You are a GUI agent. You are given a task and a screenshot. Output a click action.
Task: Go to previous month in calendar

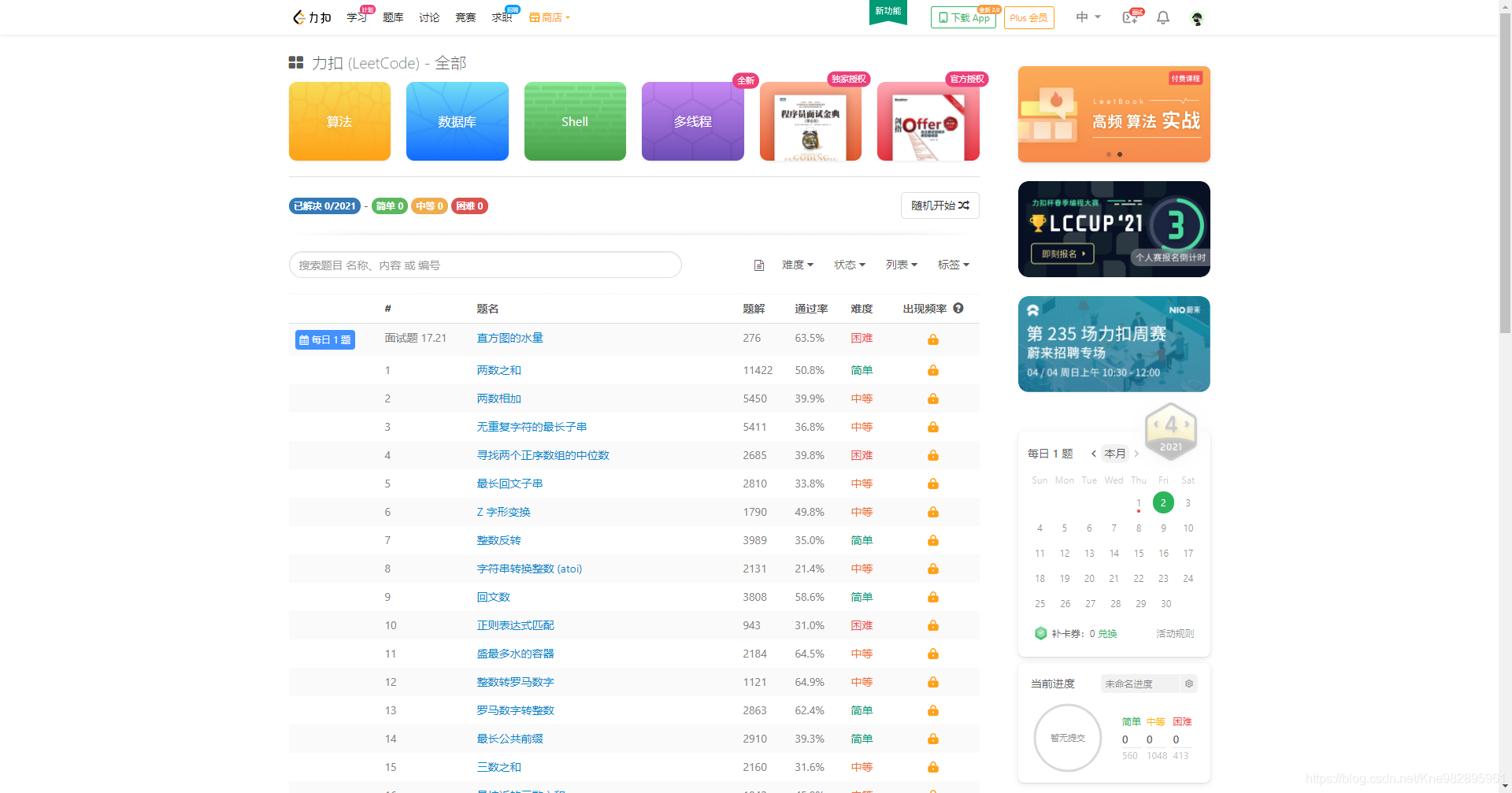[1094, 454]
